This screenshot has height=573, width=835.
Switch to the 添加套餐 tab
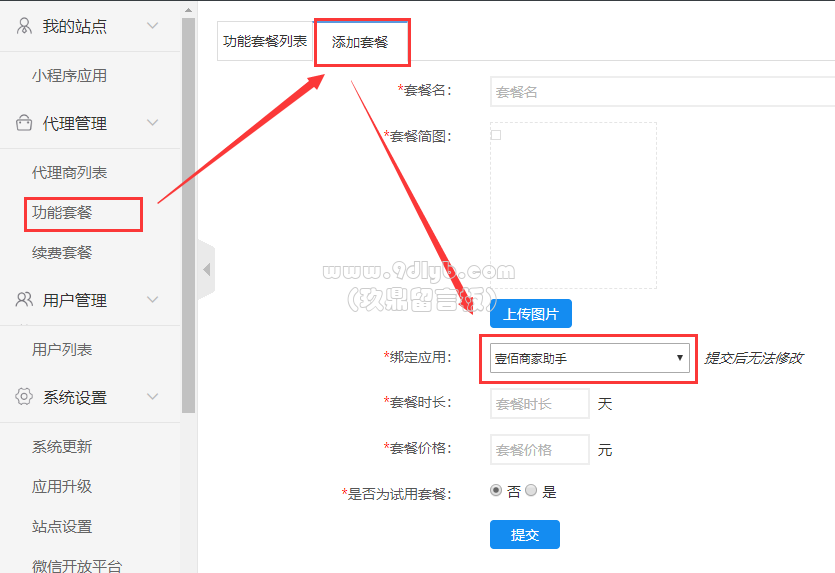click(360, 42)
